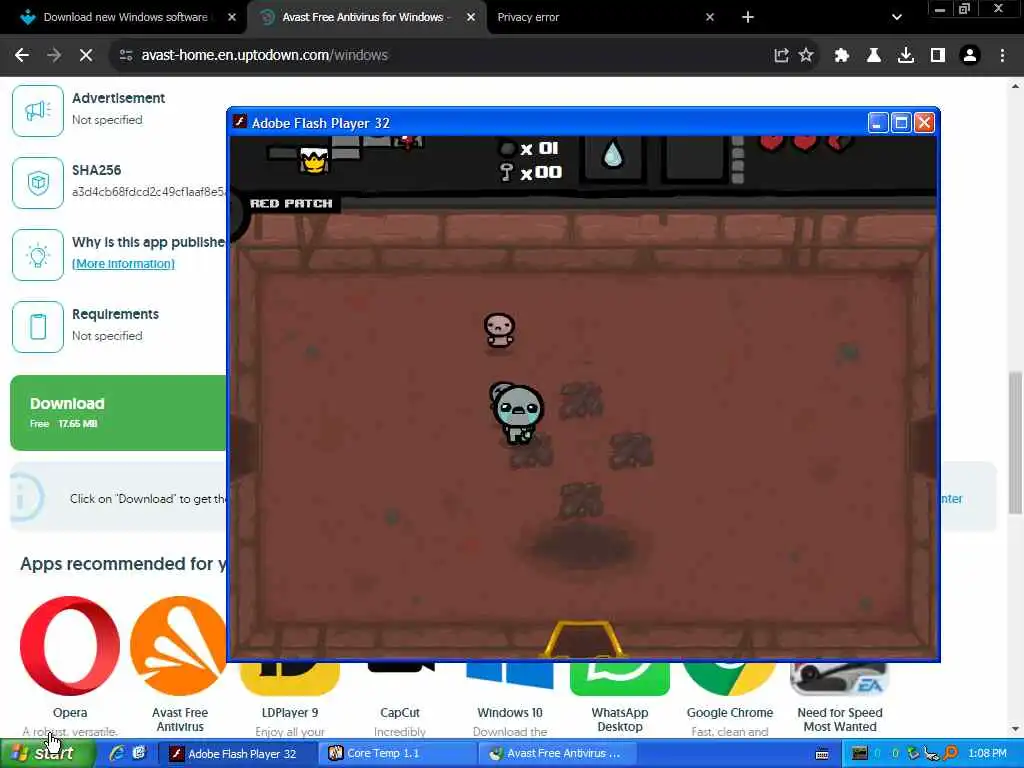This screenshot has height=768, width=1024.
Task: Switch to Adobe Flash Player 32 taskbar button
Action: [238, 754]
